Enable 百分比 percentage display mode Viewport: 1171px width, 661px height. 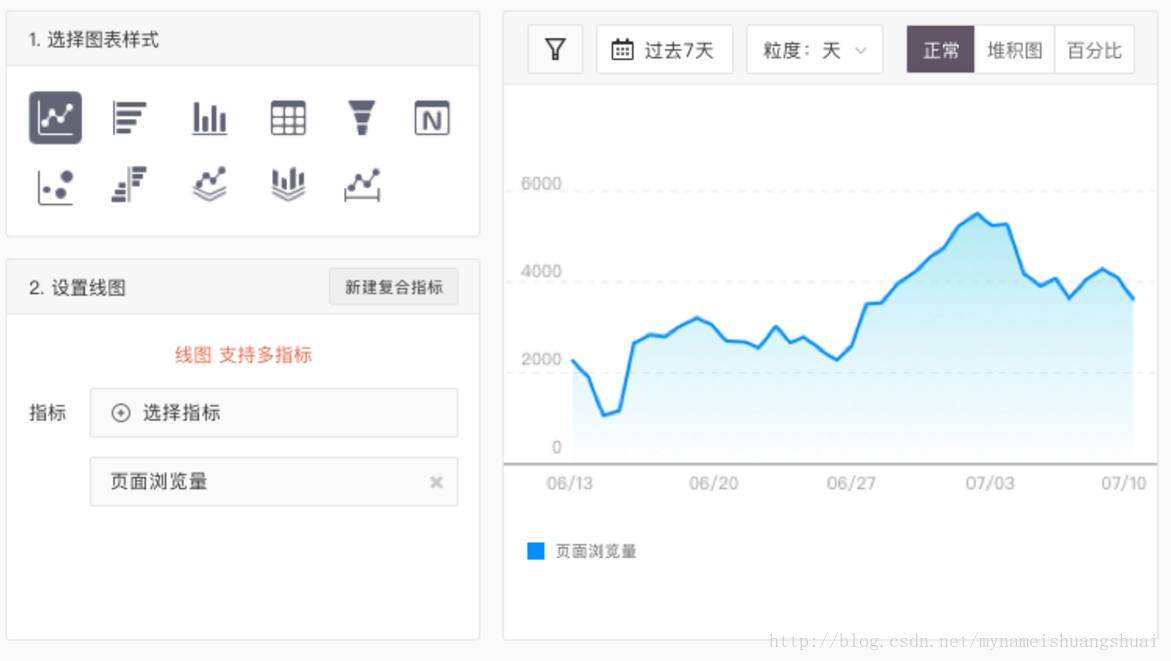click(1094, 48)
